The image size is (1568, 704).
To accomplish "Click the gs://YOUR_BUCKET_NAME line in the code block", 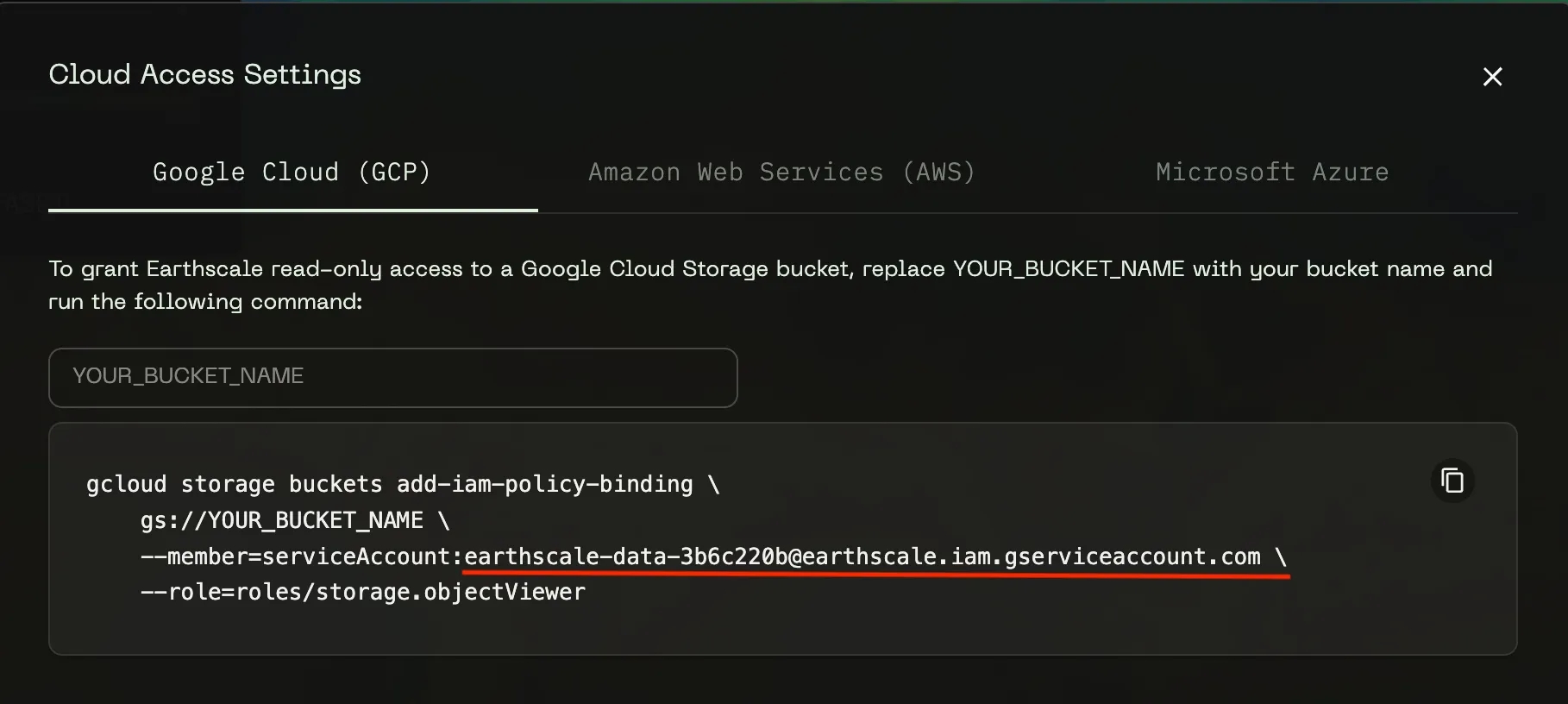I will tap(282, 521).
